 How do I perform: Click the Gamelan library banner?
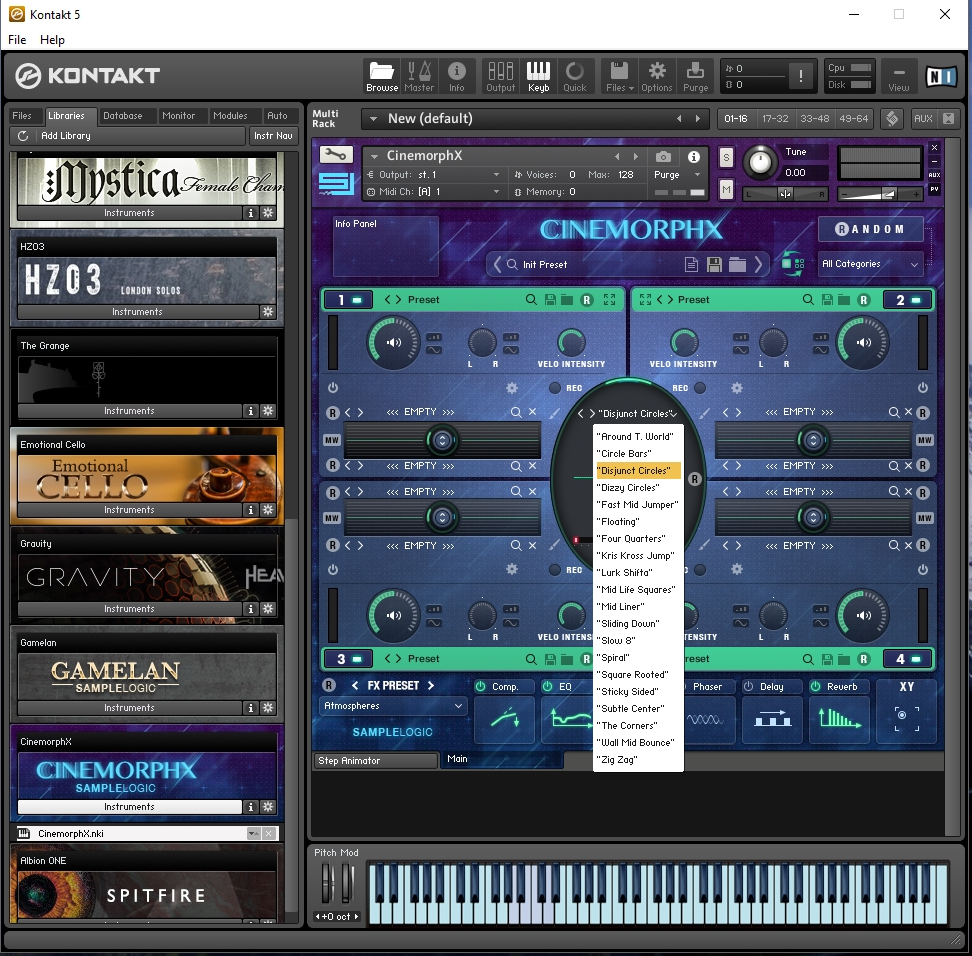point(147,676)
